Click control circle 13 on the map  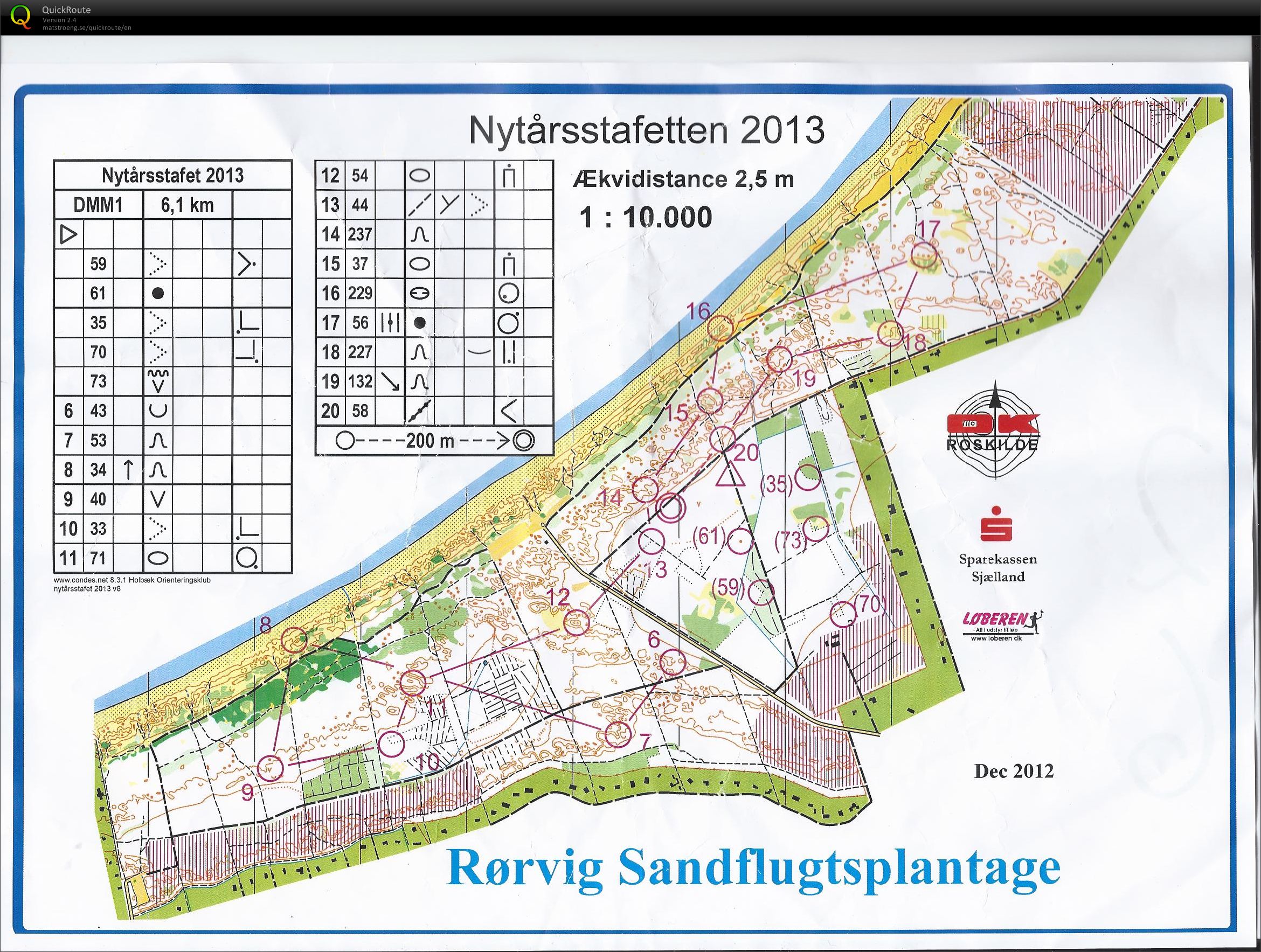(x=652, y=541)
